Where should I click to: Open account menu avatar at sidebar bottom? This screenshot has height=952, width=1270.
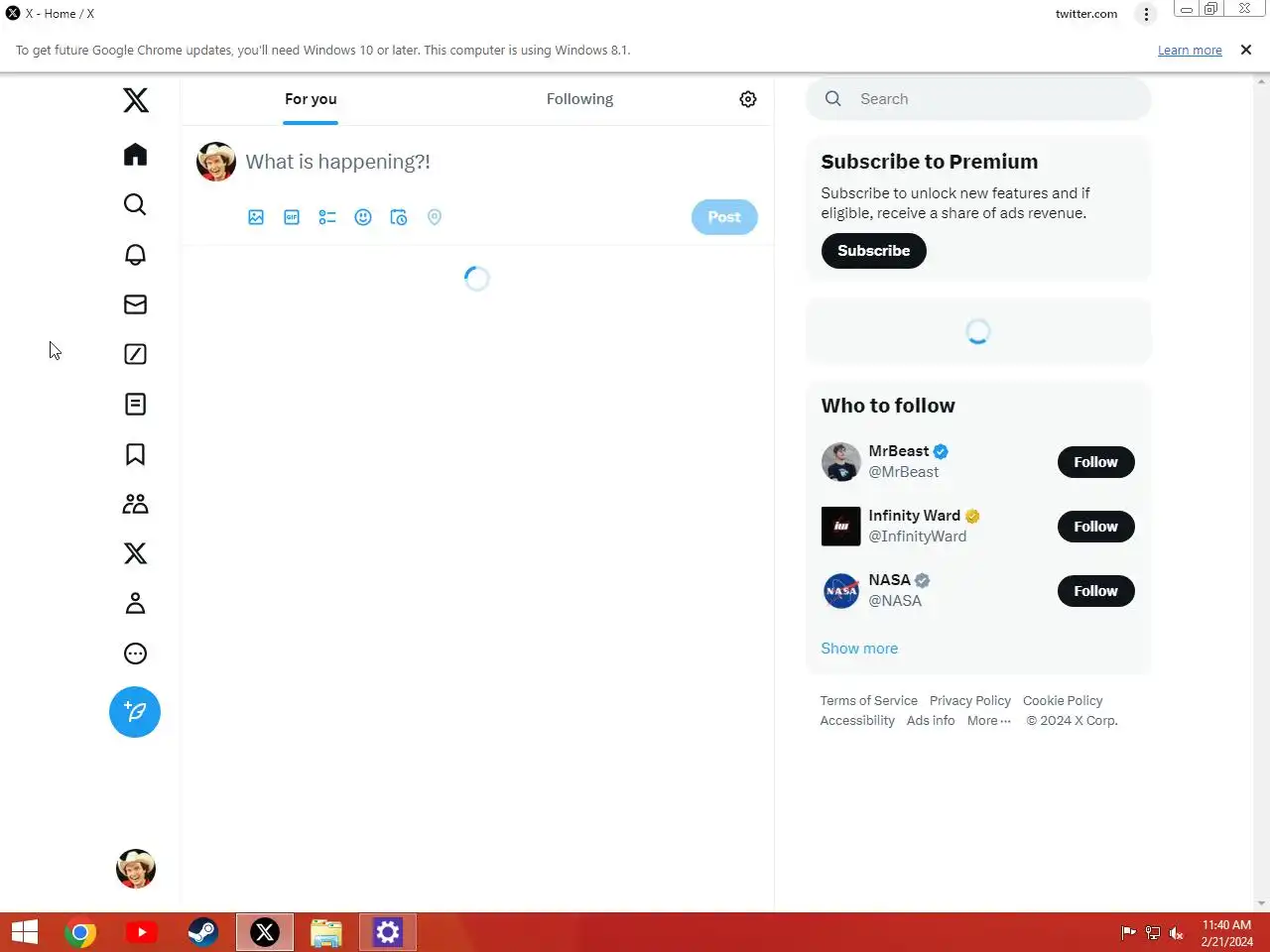coord(136,869)
